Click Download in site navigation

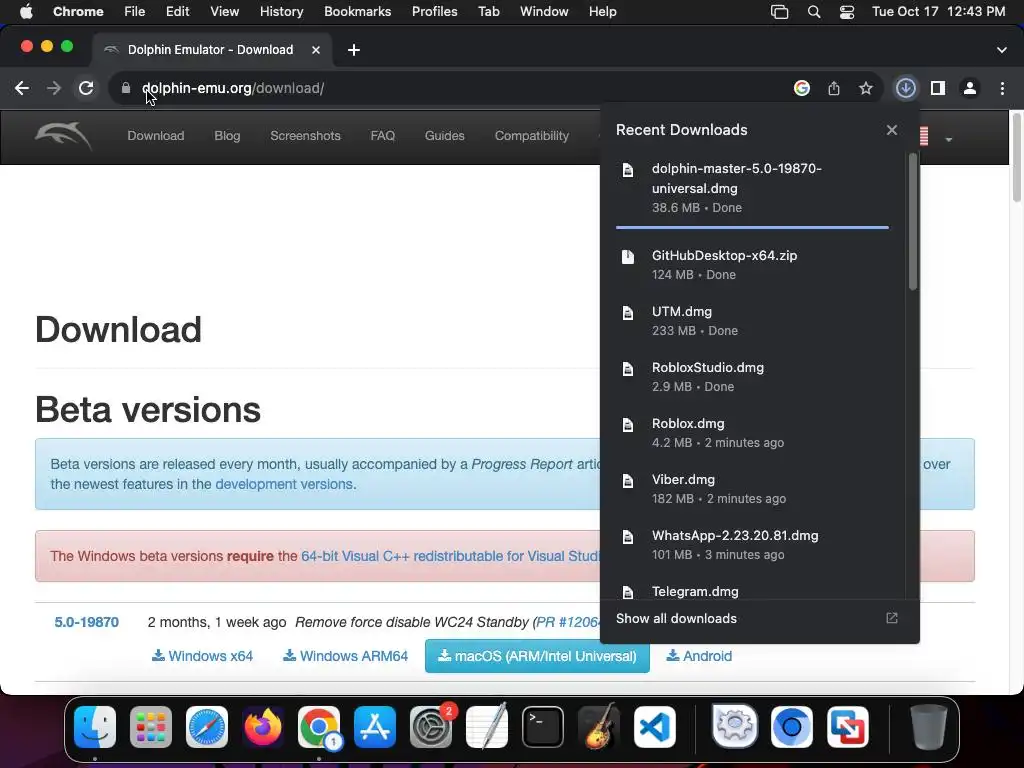tap(155, 136)
